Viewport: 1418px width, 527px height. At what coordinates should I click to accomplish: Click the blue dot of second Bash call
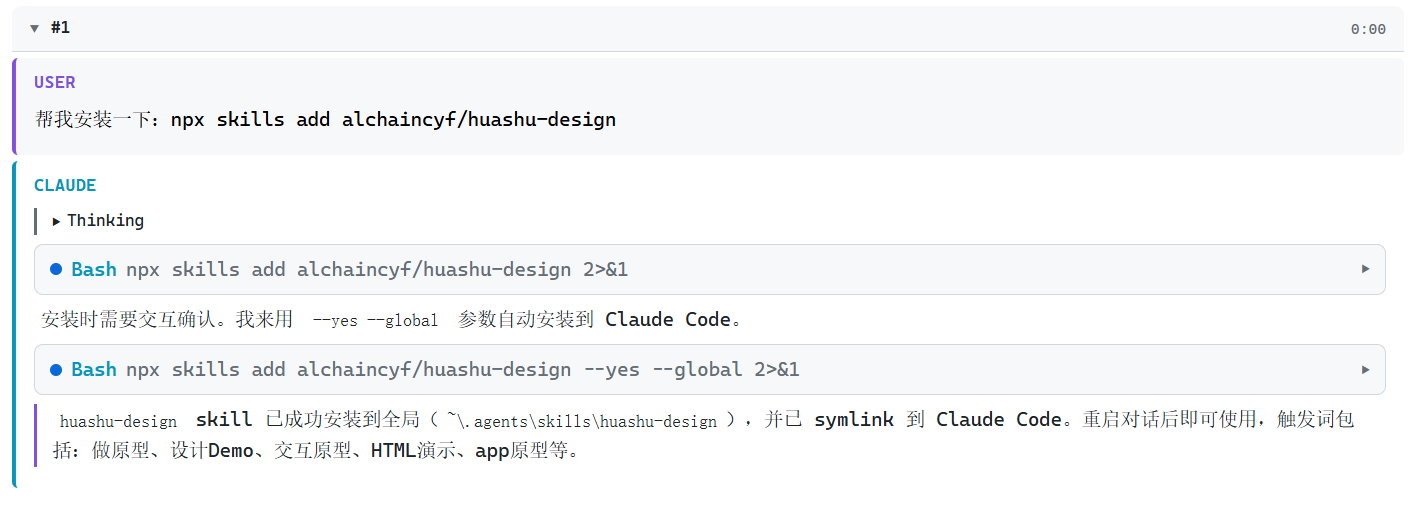point(56,369)
